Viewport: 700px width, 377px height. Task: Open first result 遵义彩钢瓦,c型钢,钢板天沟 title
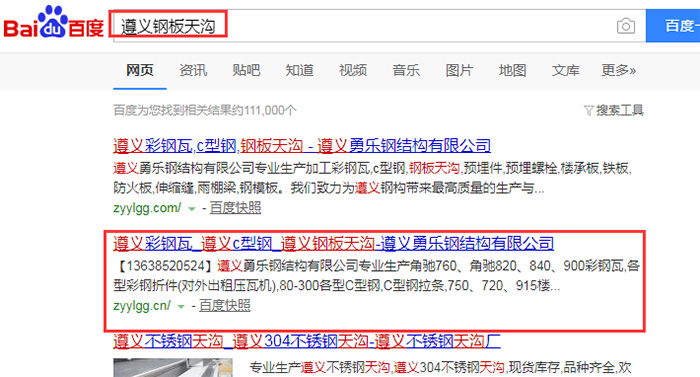[302, 146]
